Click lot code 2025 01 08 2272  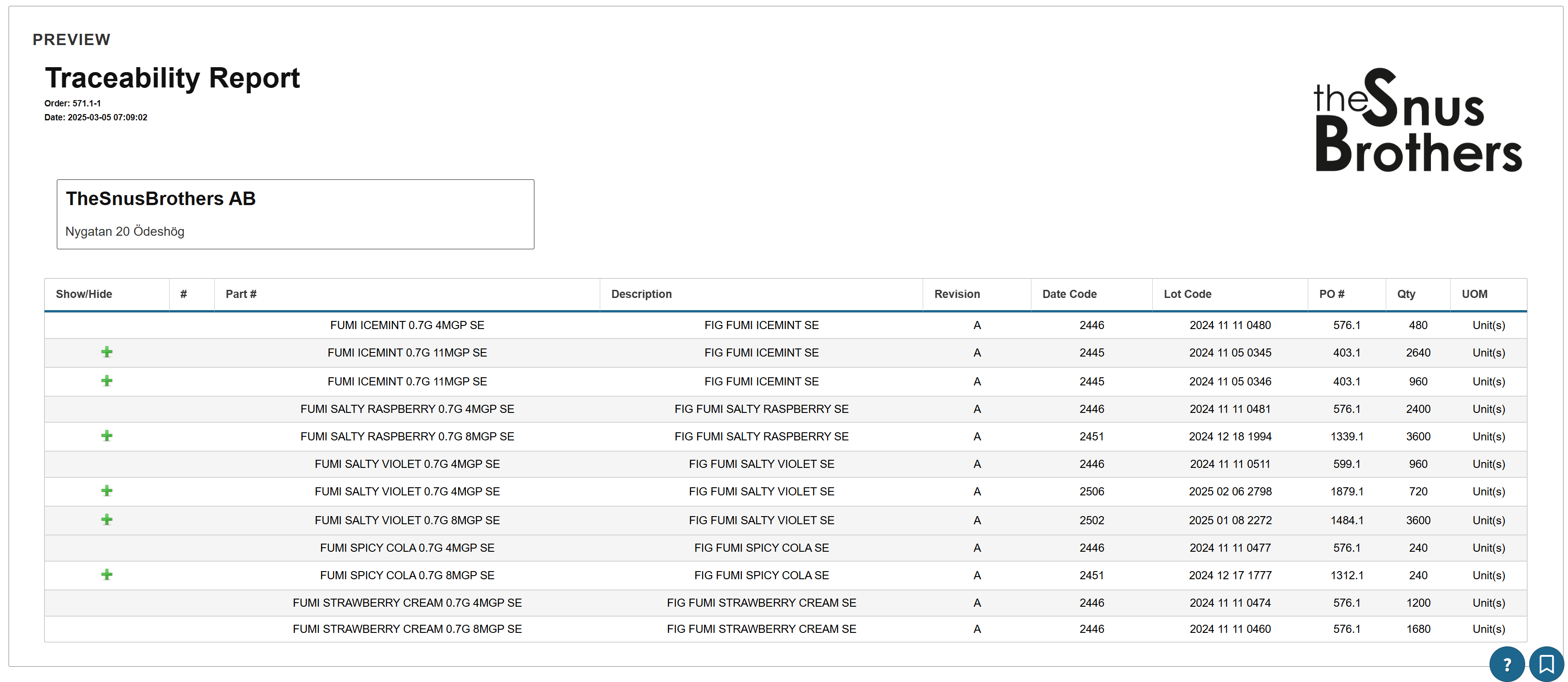(1230, 520)
